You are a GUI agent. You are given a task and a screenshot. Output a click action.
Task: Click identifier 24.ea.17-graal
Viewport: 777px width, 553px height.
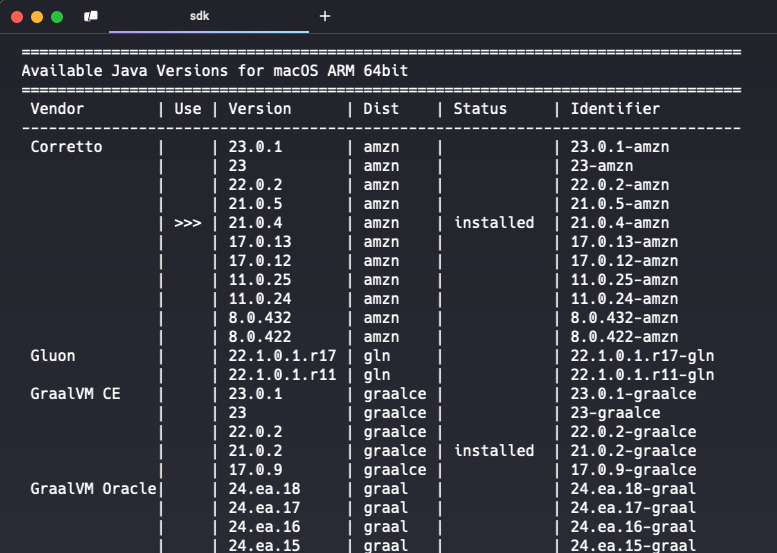coord(633,507)
